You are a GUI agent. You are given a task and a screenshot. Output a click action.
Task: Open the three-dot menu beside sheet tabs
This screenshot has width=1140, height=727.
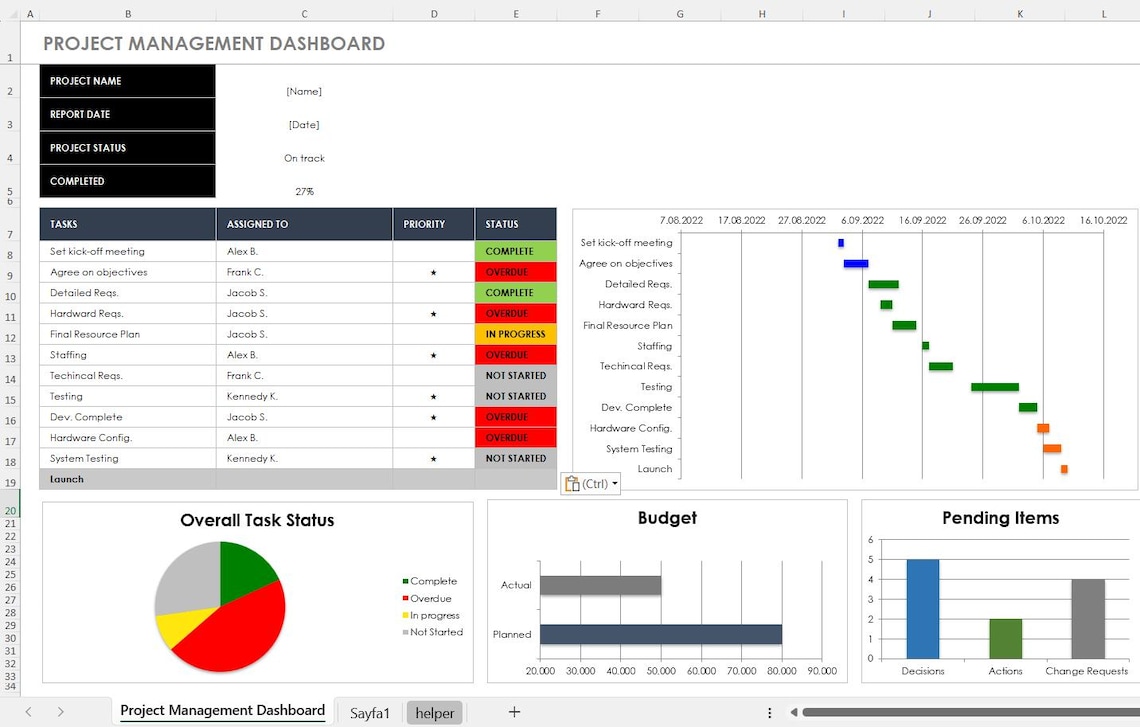770,712
